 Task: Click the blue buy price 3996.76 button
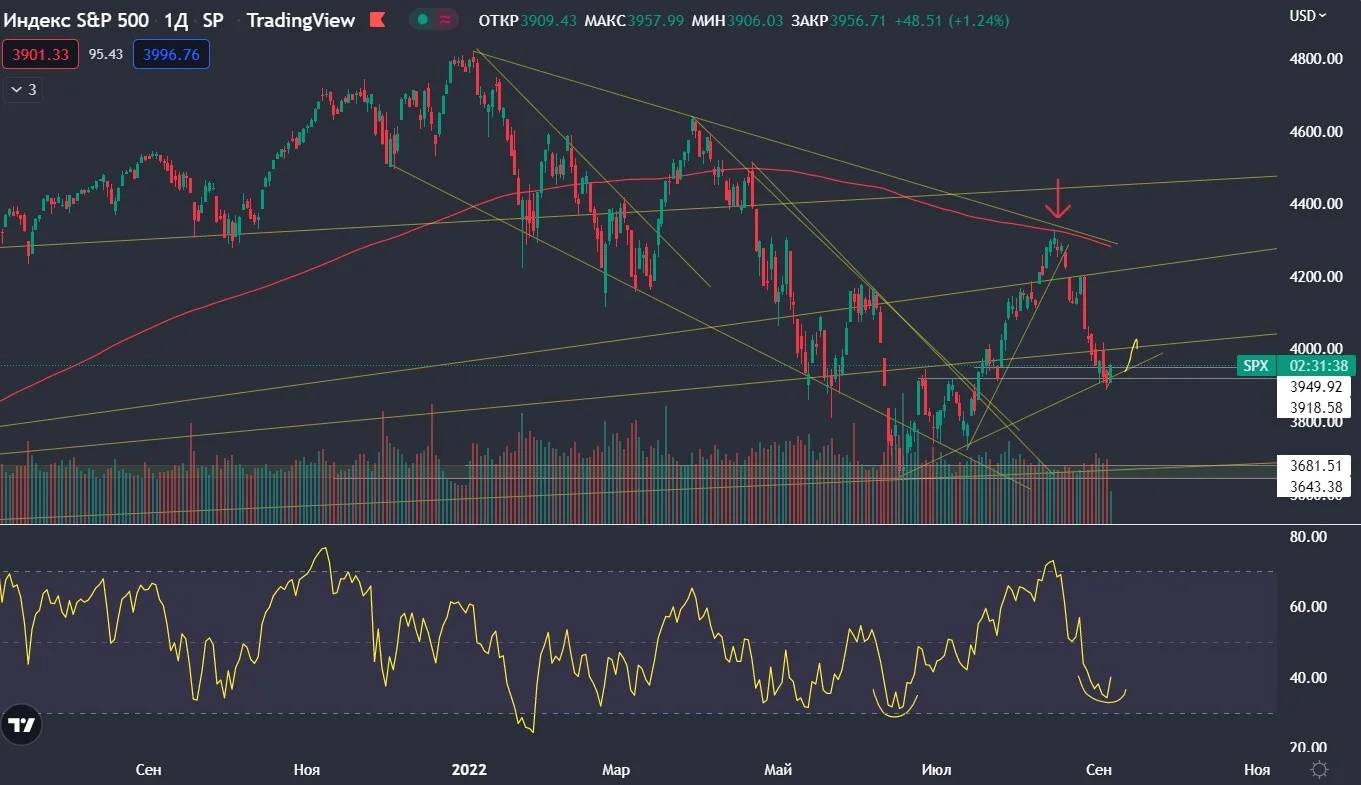click(x=170, y=54)
